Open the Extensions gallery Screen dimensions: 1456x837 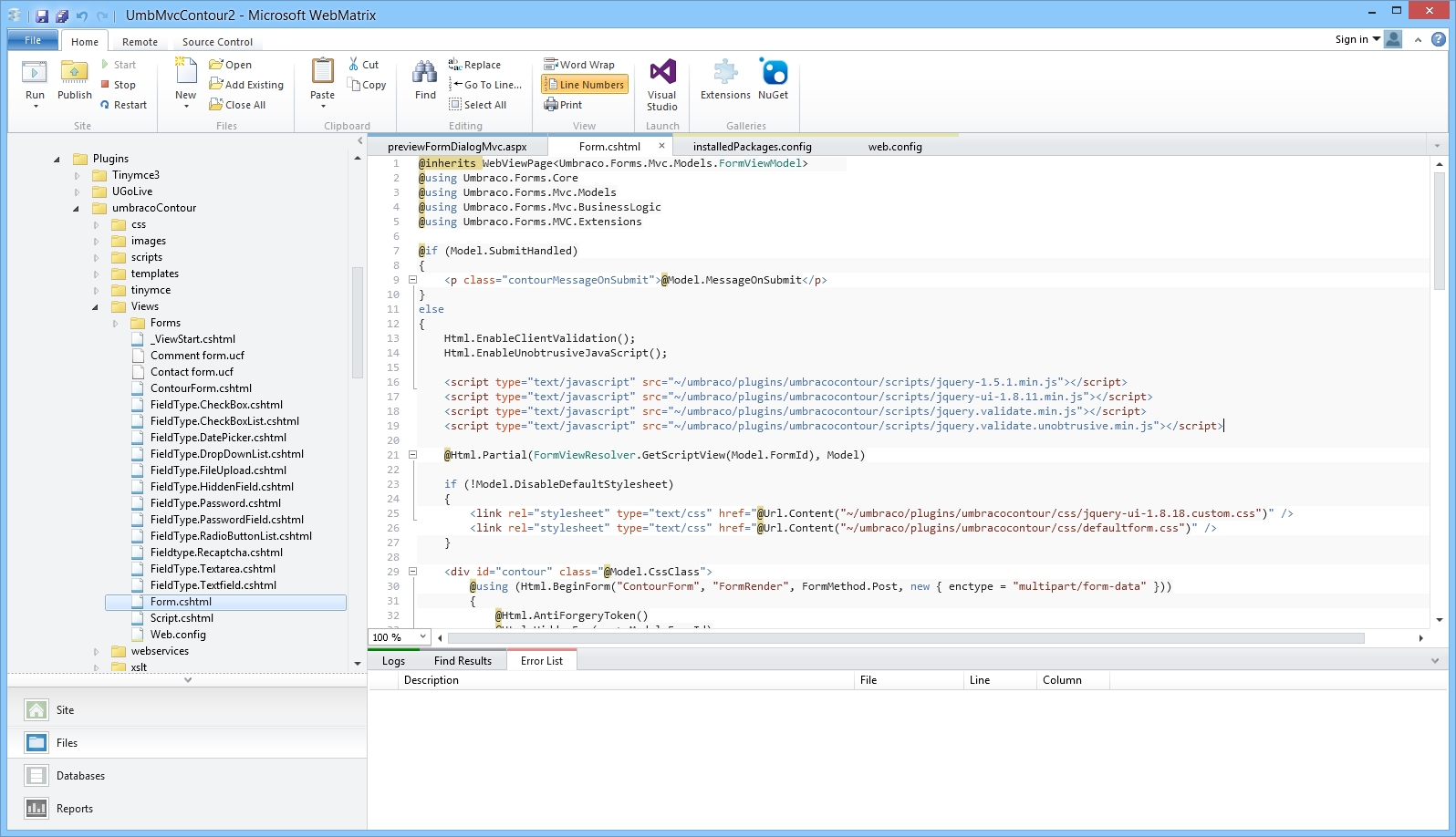tap(725, 79)
